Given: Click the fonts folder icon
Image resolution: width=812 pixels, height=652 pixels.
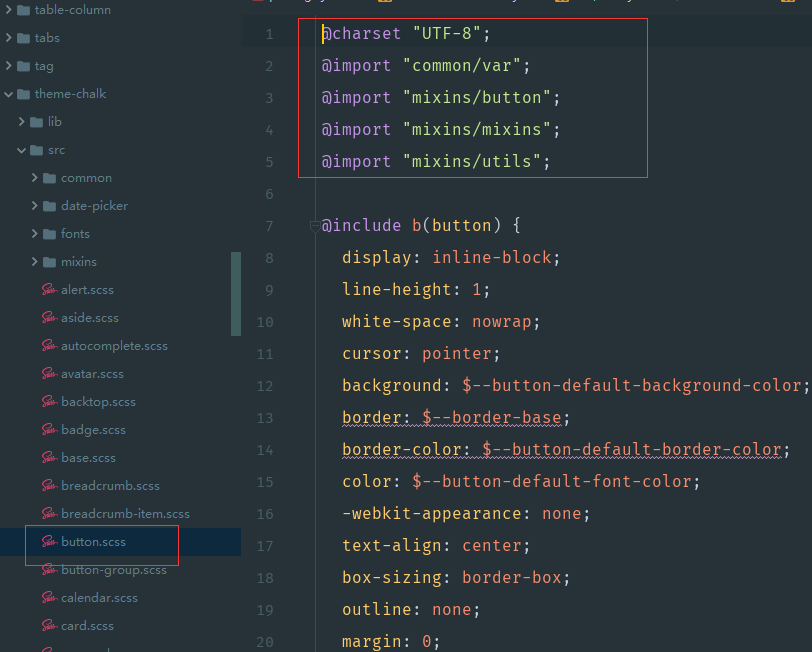Looking at the screenshot, I should pyautogui.click(x=49, y=234).
